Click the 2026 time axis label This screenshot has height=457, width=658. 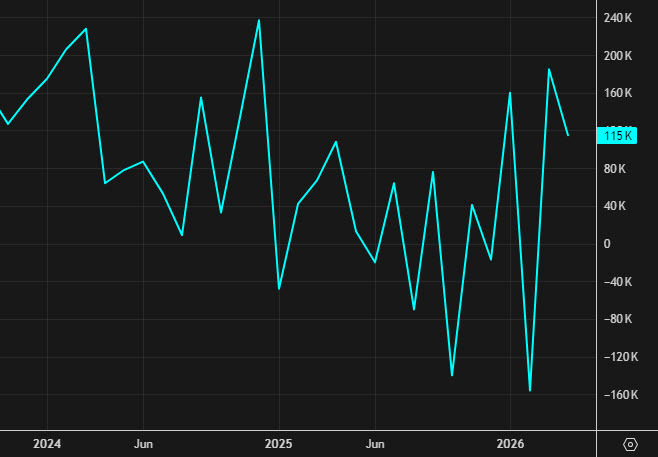510,444
